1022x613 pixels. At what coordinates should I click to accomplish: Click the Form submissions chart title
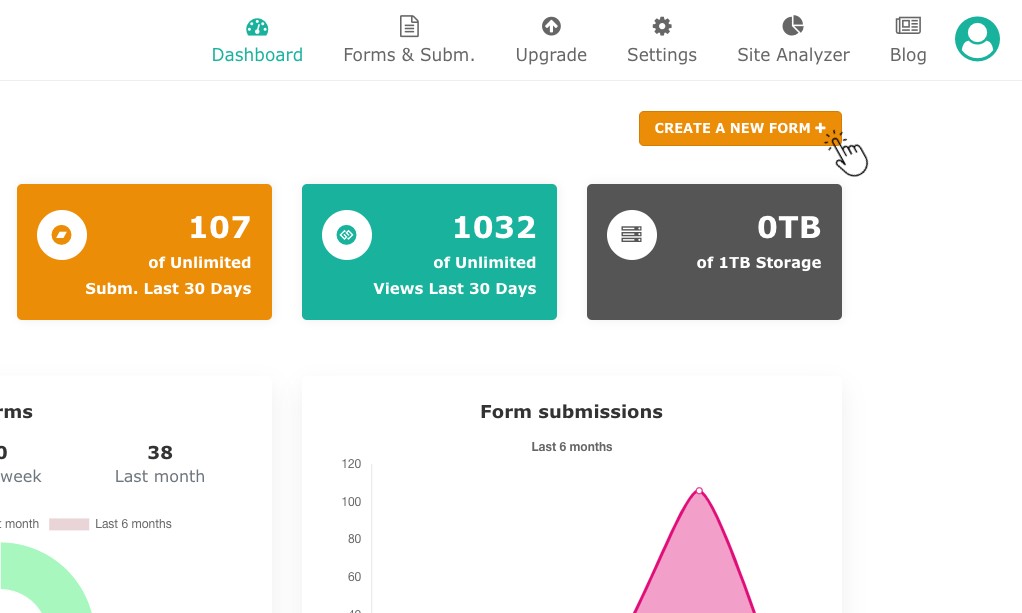coord(572,411)
